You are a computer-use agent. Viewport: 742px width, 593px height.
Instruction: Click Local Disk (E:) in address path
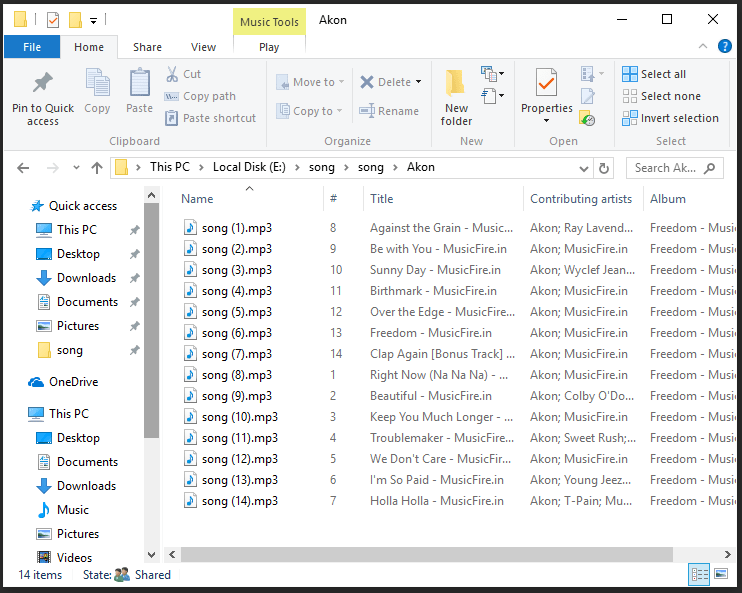point(249,167)
